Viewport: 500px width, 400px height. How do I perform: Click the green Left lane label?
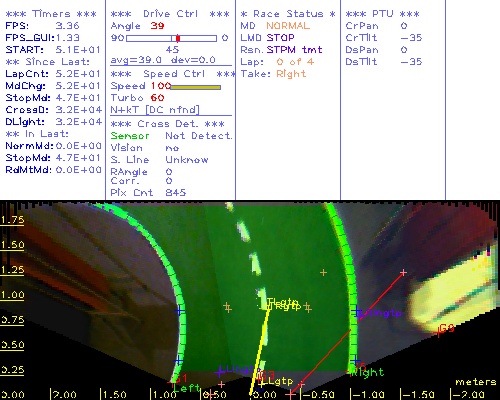tap(187, 388)
